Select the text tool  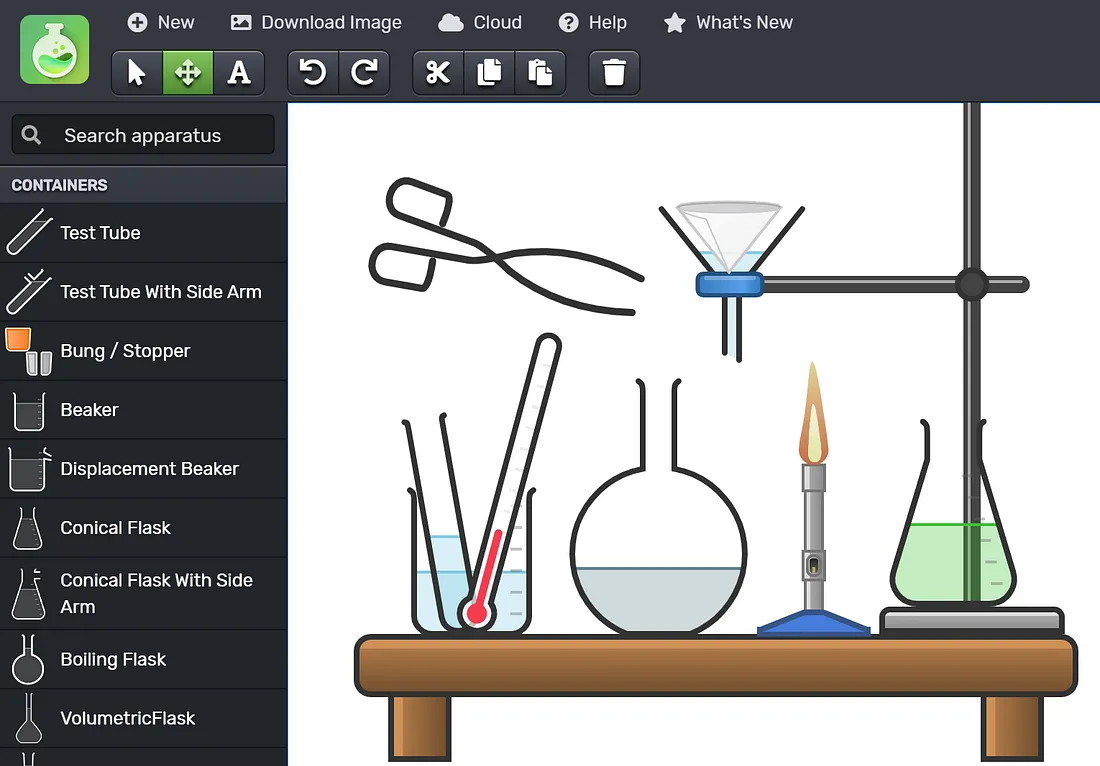point(239,72)
